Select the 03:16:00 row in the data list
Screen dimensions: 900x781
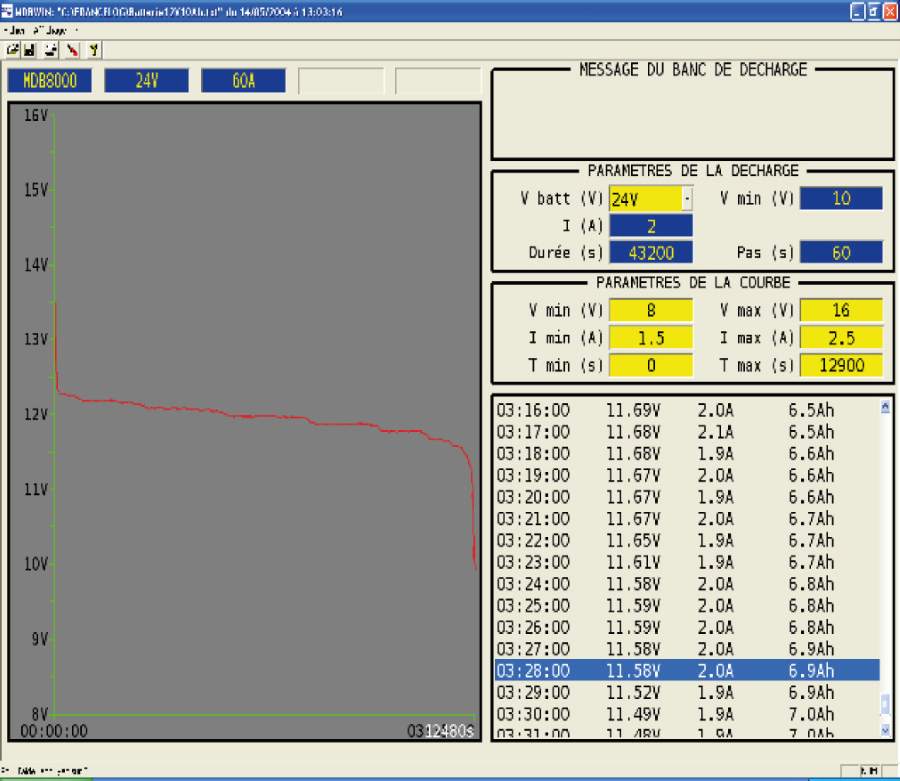pyautogui.click(x=687, y=410)
